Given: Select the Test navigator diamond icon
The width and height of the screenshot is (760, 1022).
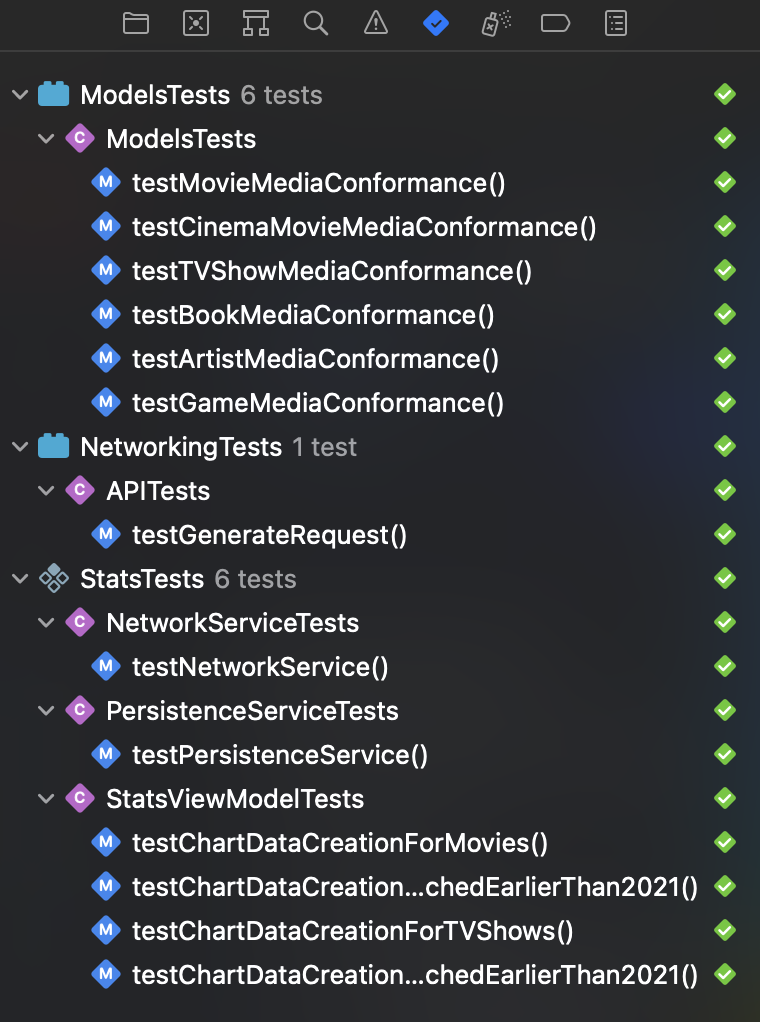Looking at the screenshot, I should click(436, 23).
